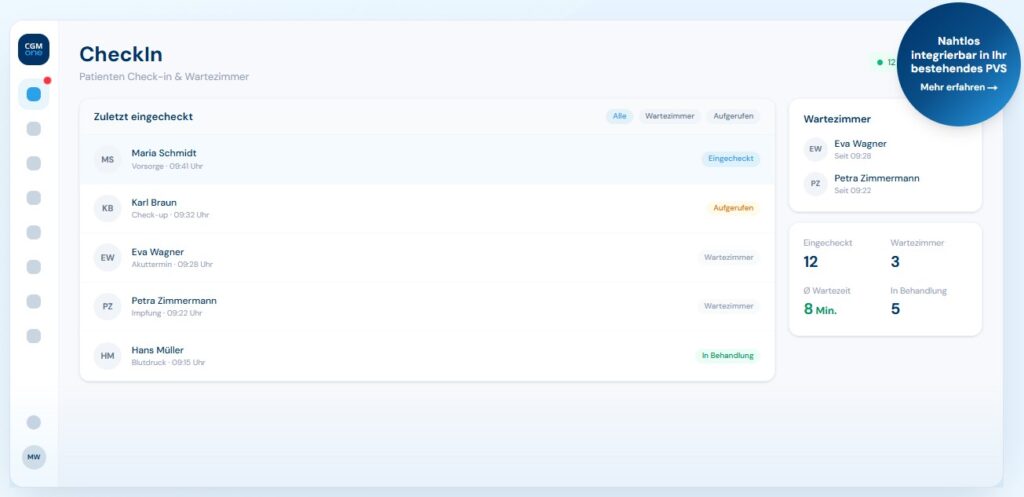The width and height of the screenshot is (1024, 497).
Task: Click Maria Schmidt's MS avatar
Action: [x=107, y=159]
